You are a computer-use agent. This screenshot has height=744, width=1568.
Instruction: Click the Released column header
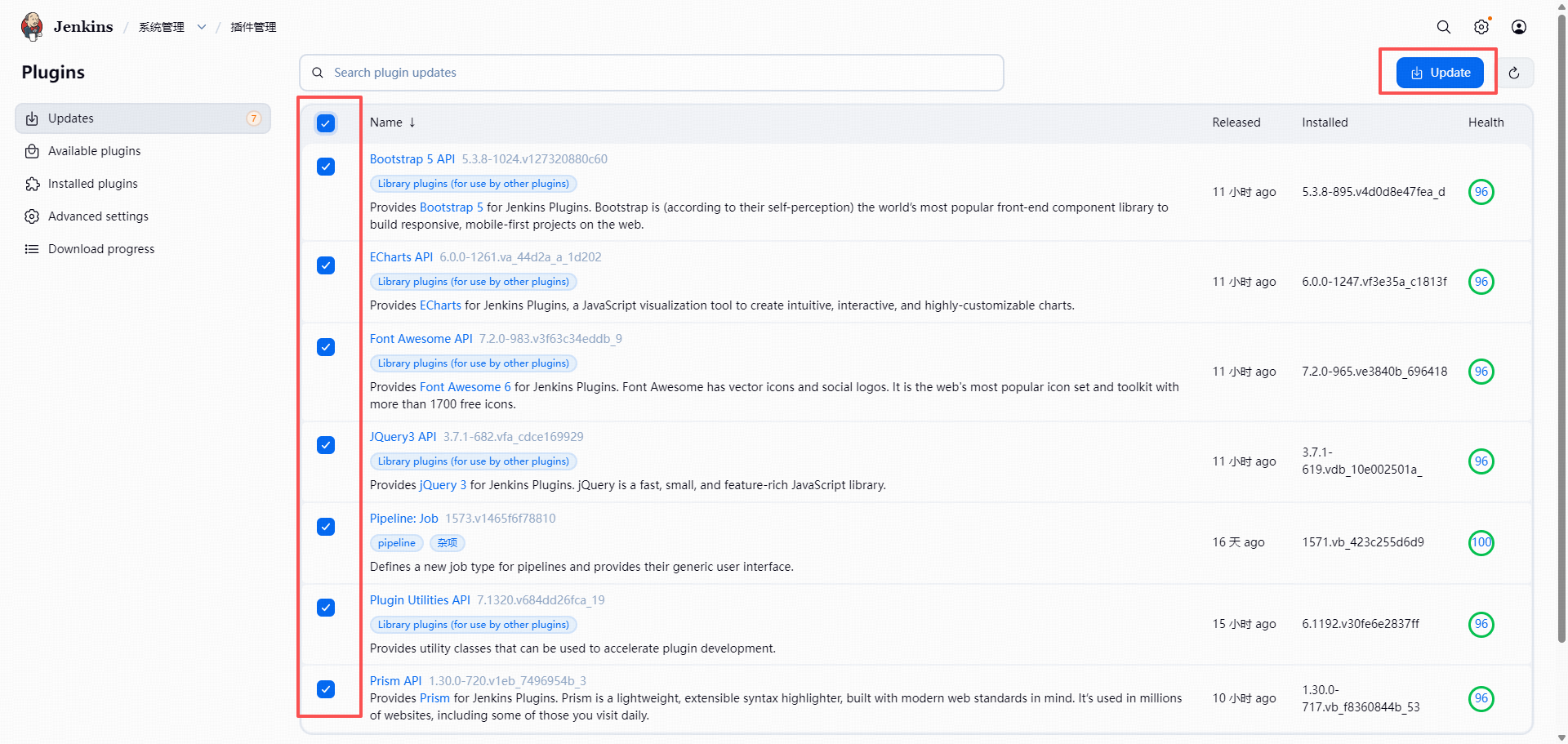1236,123
